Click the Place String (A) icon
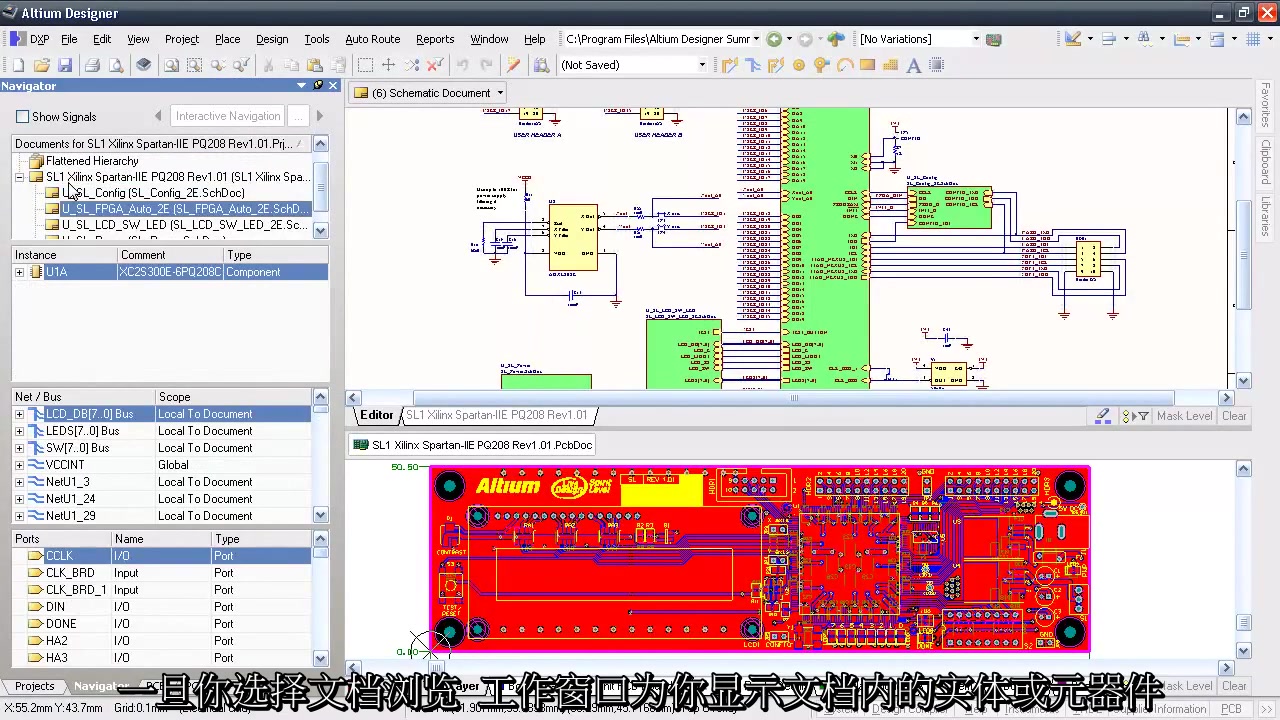Screen dimensions: 1280x720 pos(913,65)
